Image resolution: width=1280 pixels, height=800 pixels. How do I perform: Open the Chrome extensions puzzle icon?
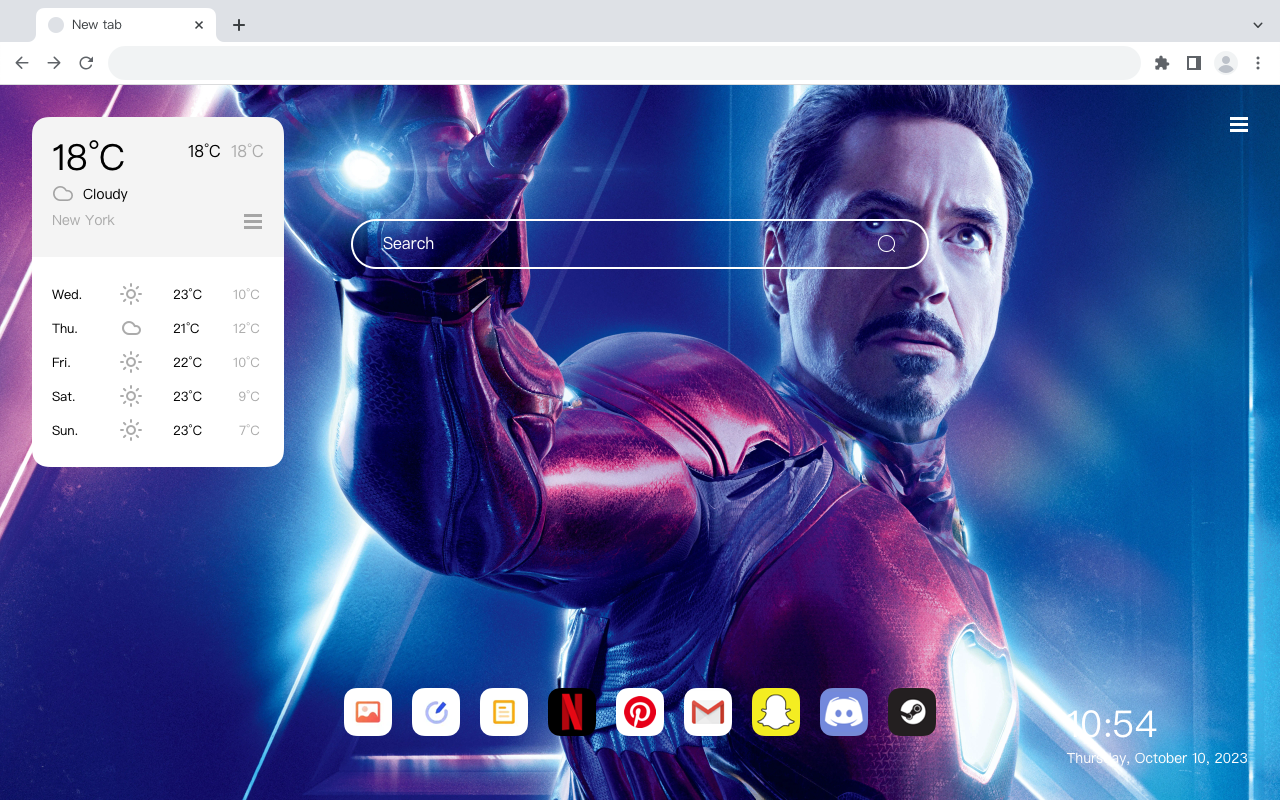click(x=1161, y=63)
